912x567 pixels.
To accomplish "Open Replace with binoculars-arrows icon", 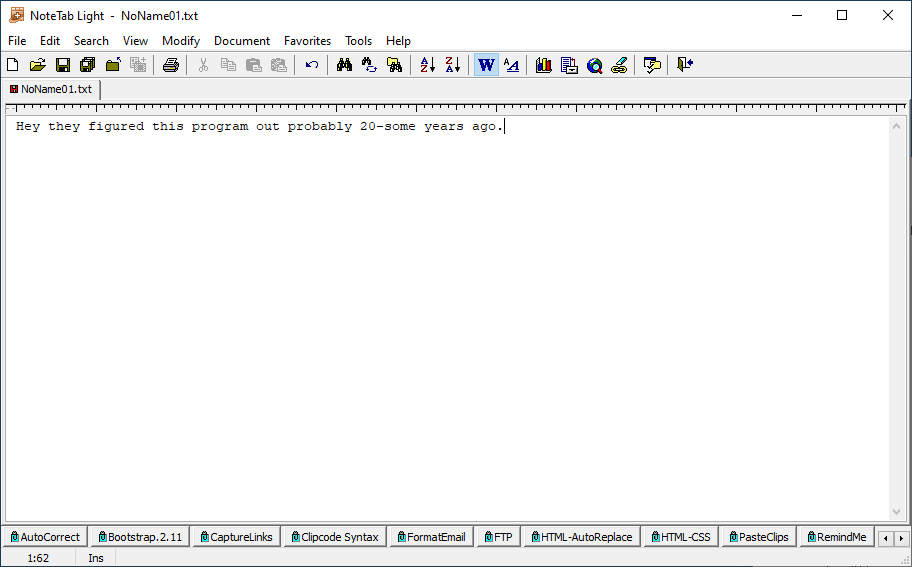I will [x=369, y=65].
